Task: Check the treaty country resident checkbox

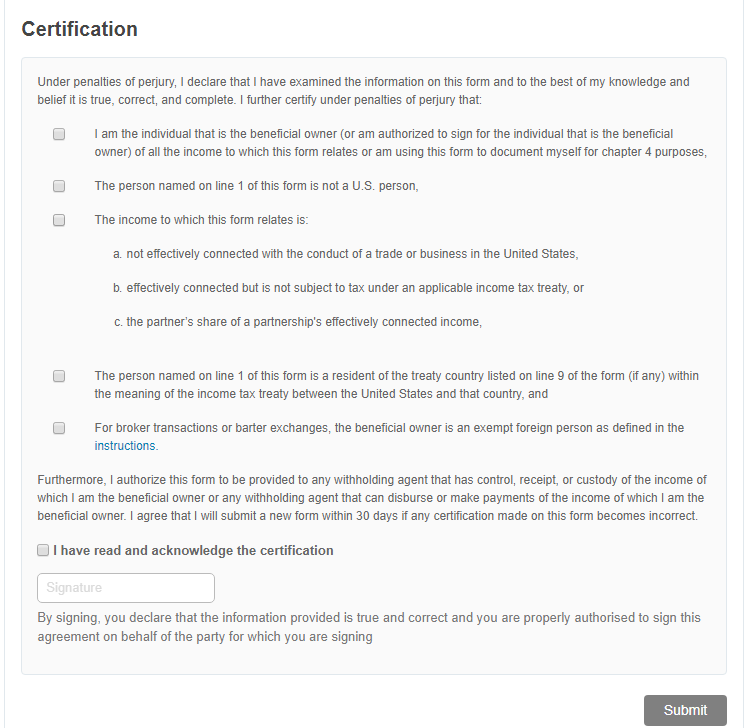Action: point(59,376)
